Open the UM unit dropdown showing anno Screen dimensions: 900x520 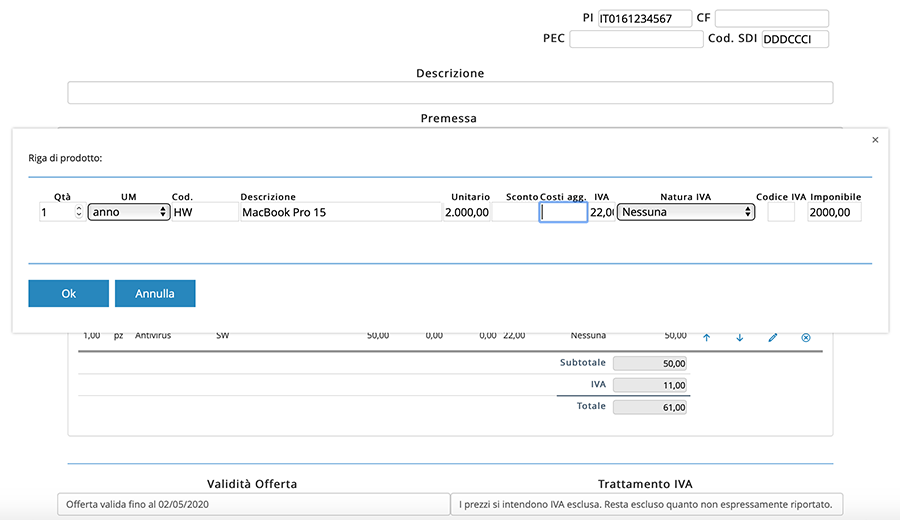coord(129,212)
